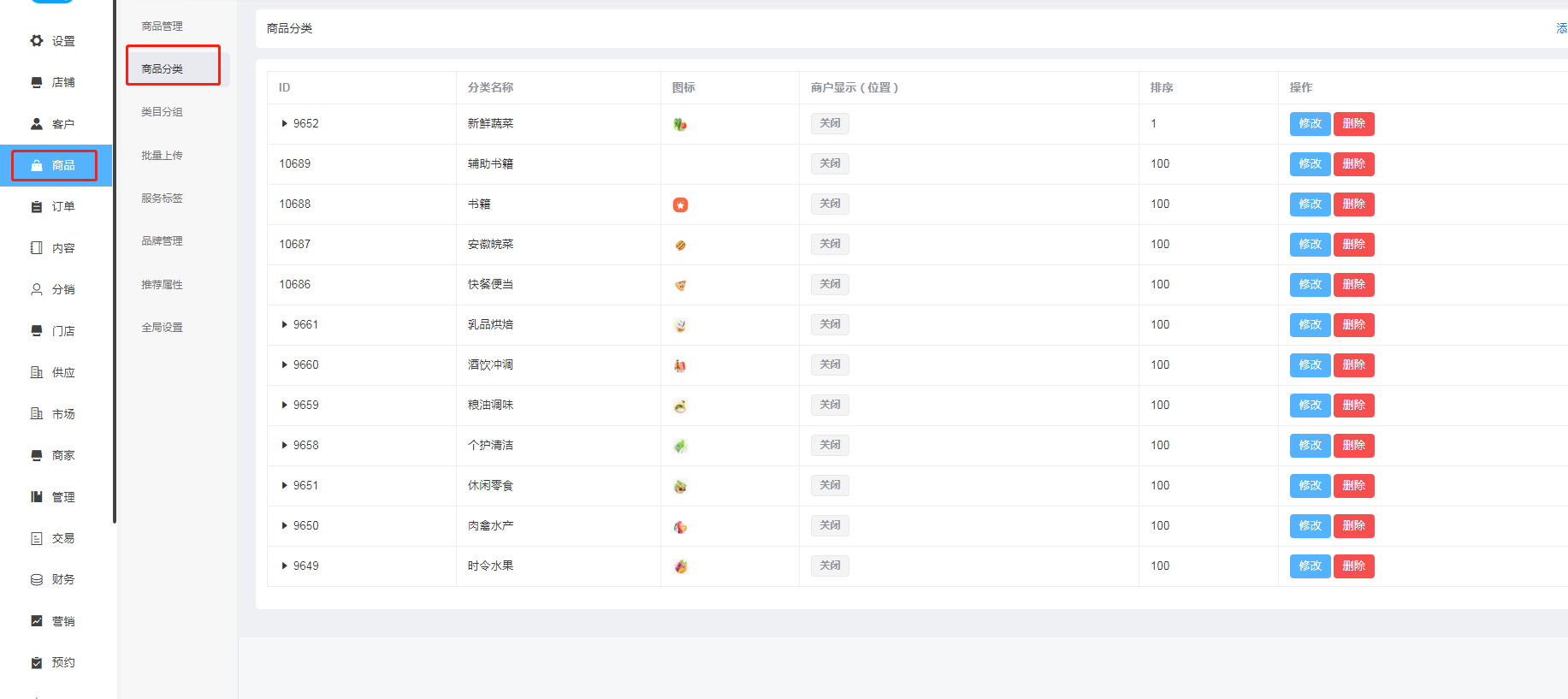Screen dimensions: 1568x699
Task: Click the 客户 person icon
Action: click(37, 123)
